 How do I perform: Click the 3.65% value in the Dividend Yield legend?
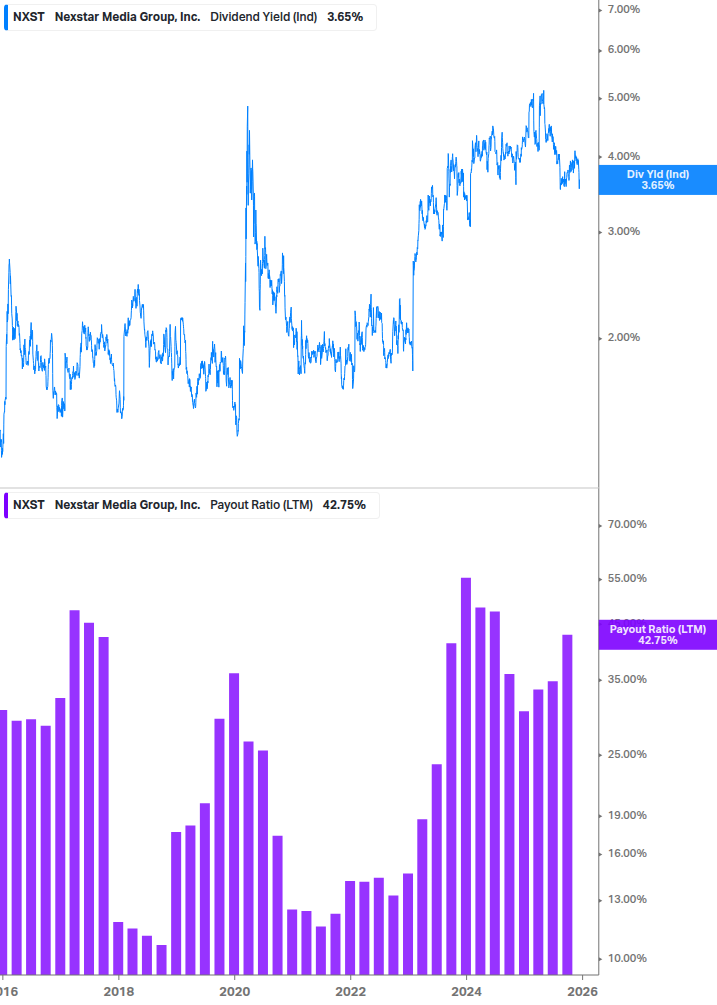345,17
